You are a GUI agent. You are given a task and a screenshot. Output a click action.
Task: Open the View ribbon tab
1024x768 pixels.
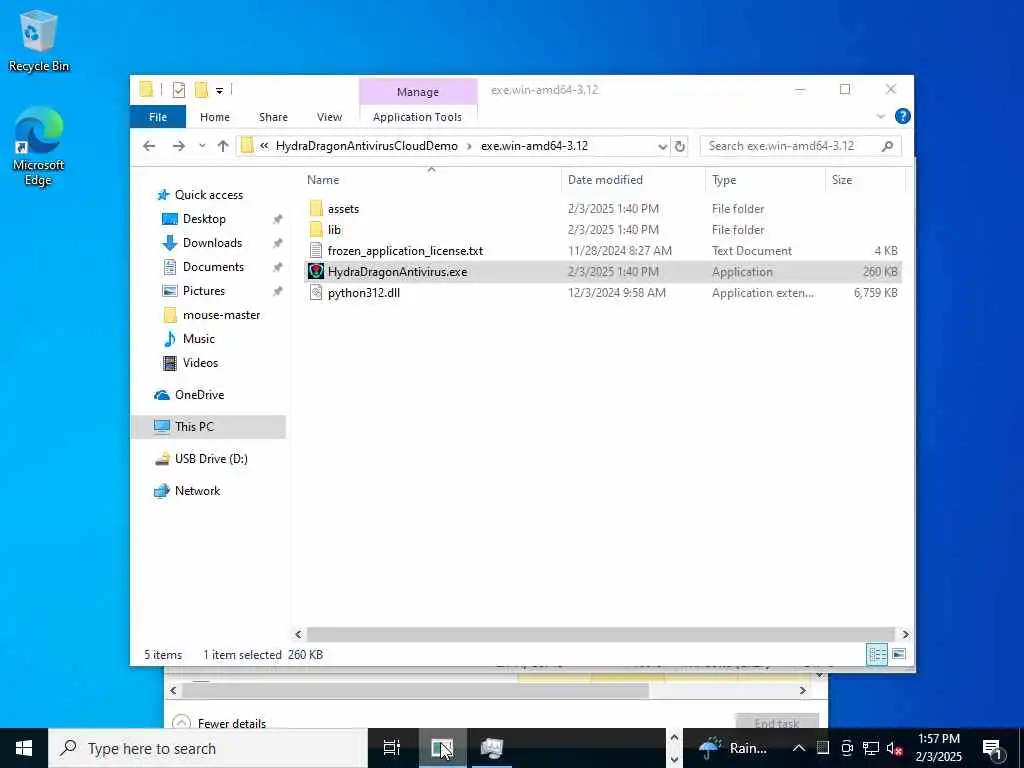pyautogui.click(x=329, y=117)
